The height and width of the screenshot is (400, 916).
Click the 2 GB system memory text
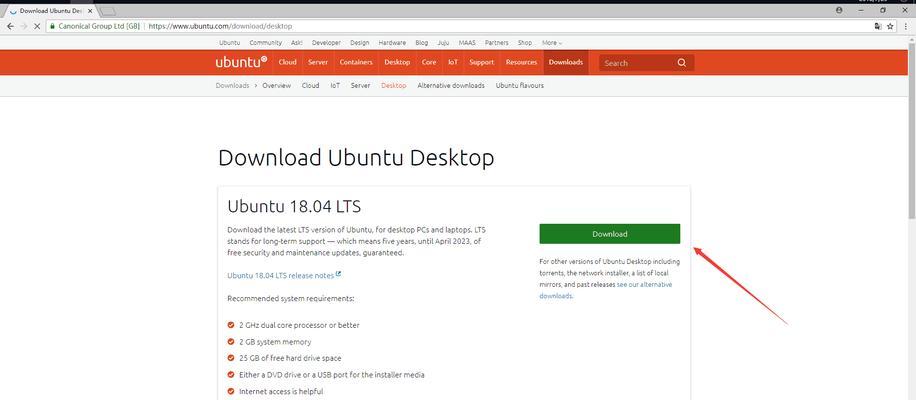(x=275, y=342)
